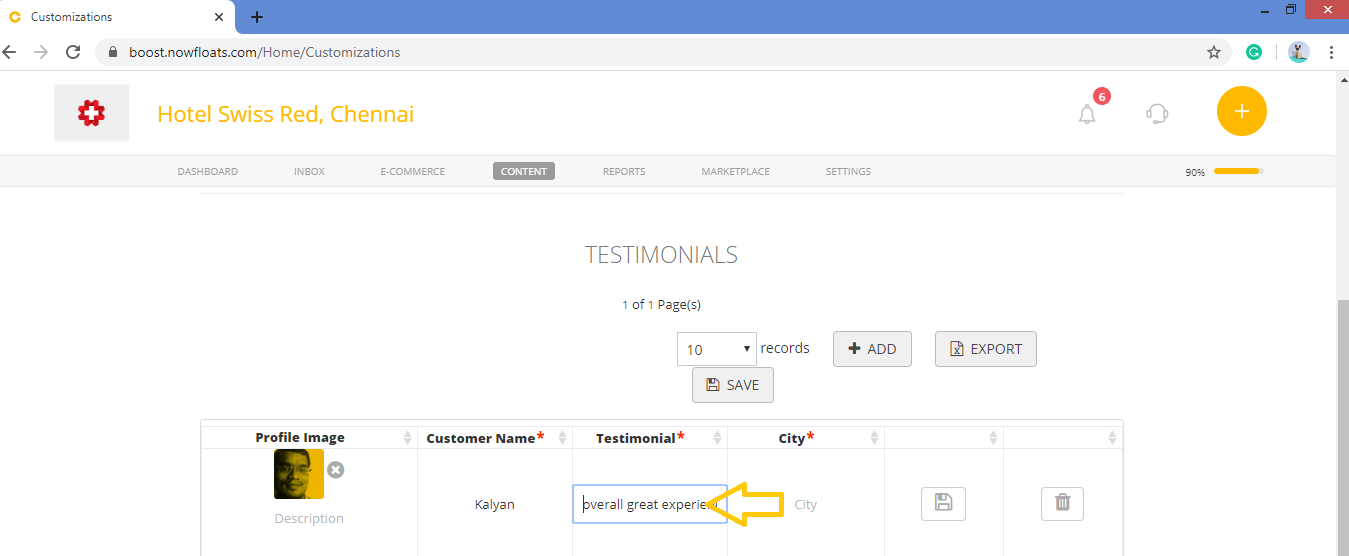Click the Kalyan customer name cell

pyautogui.click(x=495, y=504)
